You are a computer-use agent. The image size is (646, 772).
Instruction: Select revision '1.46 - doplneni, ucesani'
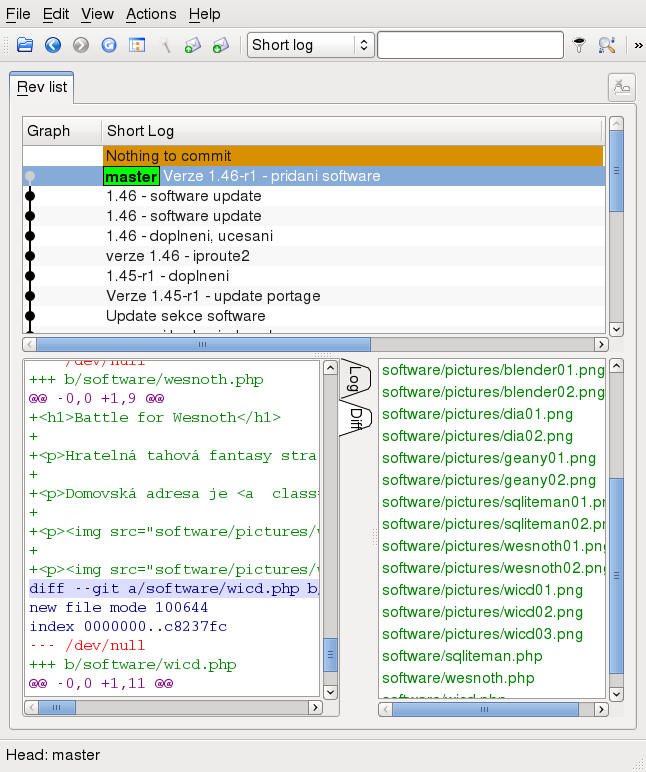[189, 236]
